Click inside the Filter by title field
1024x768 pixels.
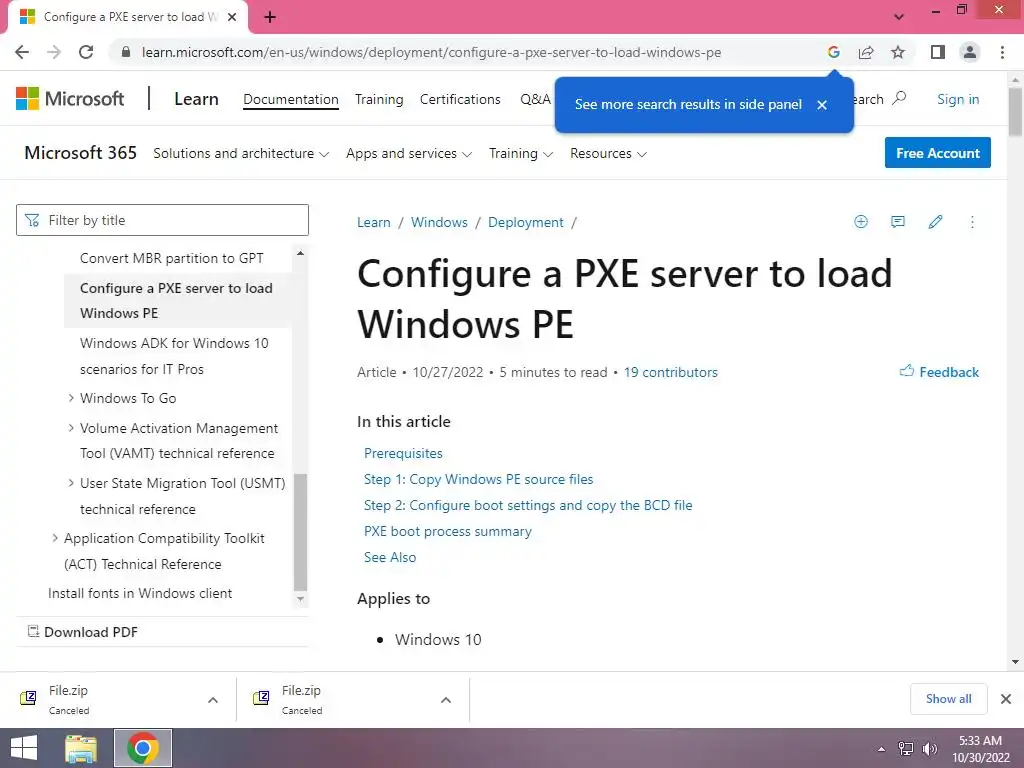pyautogui.click(x=162, y=220)
